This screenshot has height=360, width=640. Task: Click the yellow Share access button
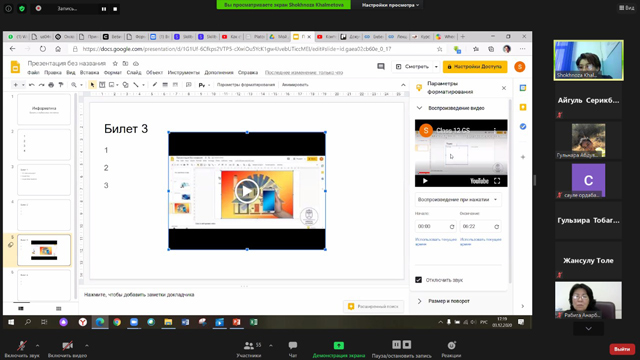pyautogui.click(x=475, y=67)
